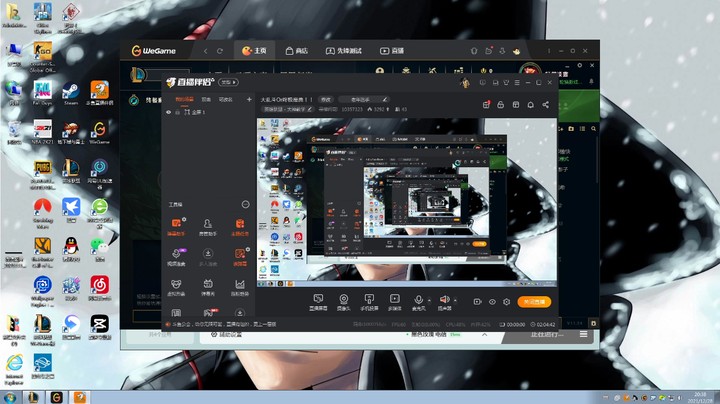Switch to League of Legends in the taskbar
This screenshot has height=404, width=720.
[x=33, y=397]
